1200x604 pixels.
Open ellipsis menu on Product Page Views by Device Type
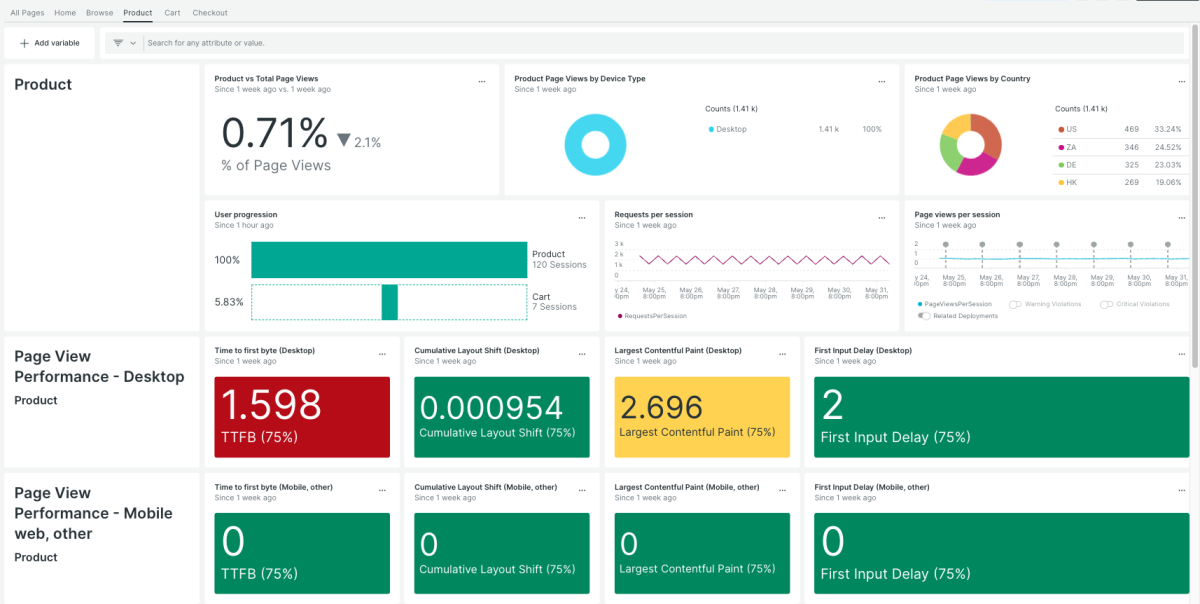pyautogui.click(x=881, y=82)
